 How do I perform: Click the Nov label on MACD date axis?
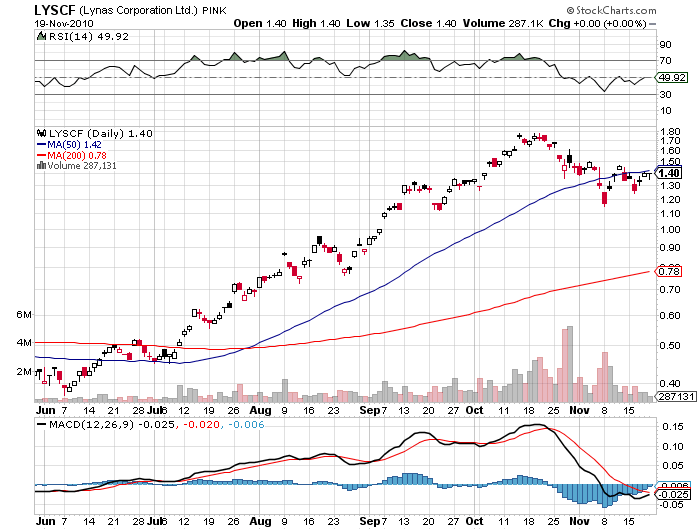point(579,522)
